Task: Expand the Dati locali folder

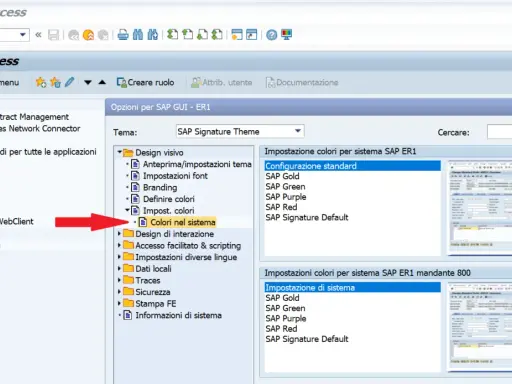Action: (x=119, y=269)
